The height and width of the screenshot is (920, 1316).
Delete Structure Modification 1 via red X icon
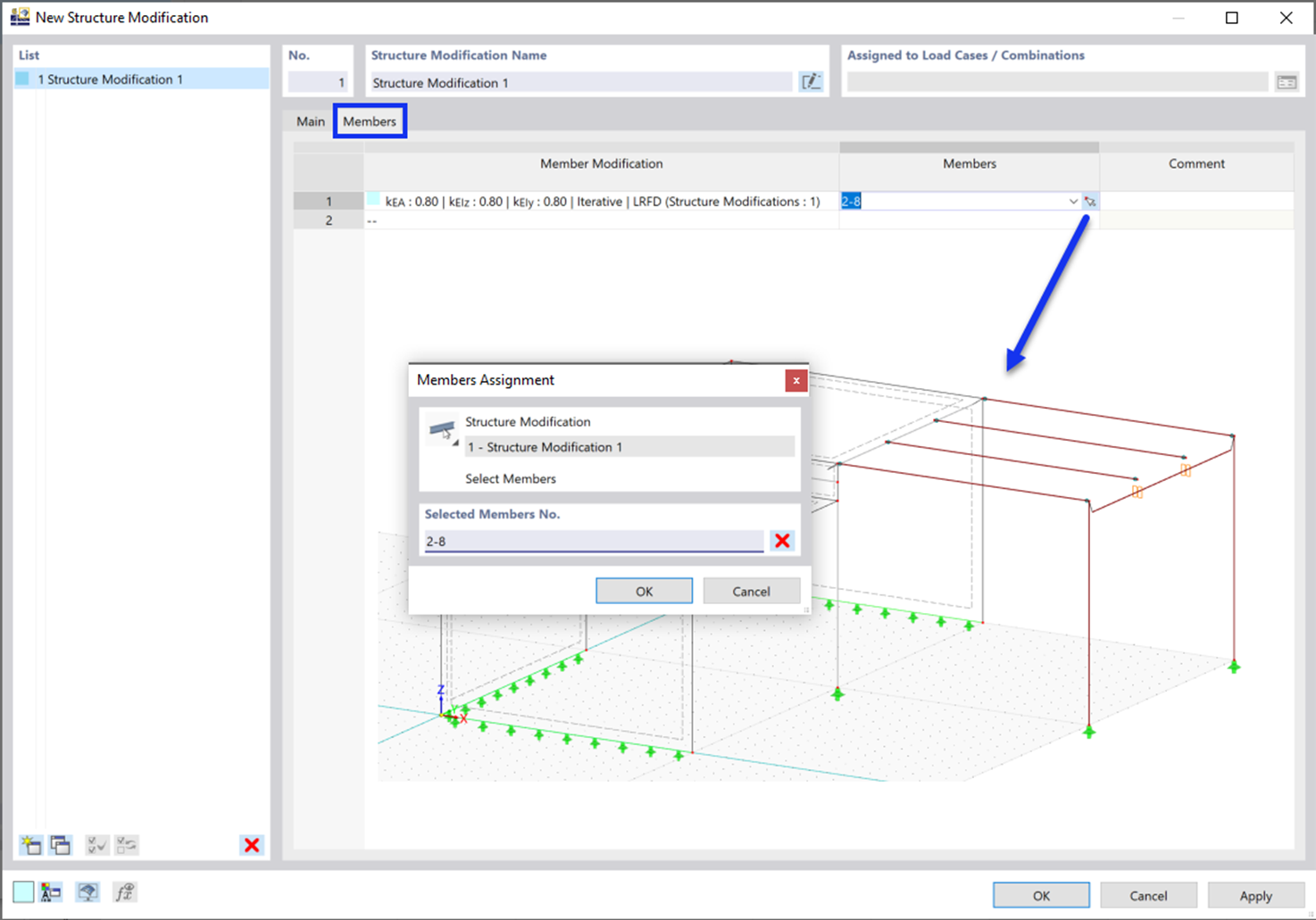(251, 845)
